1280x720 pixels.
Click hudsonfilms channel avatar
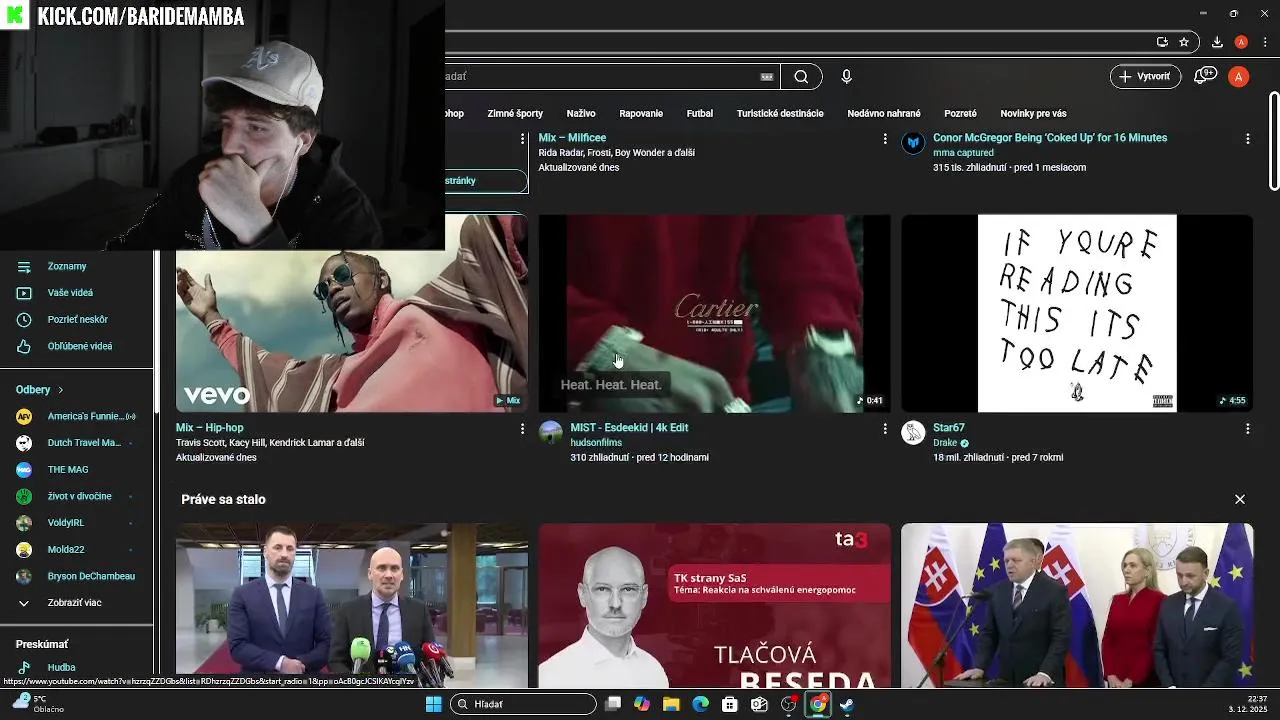coord(551,432)
